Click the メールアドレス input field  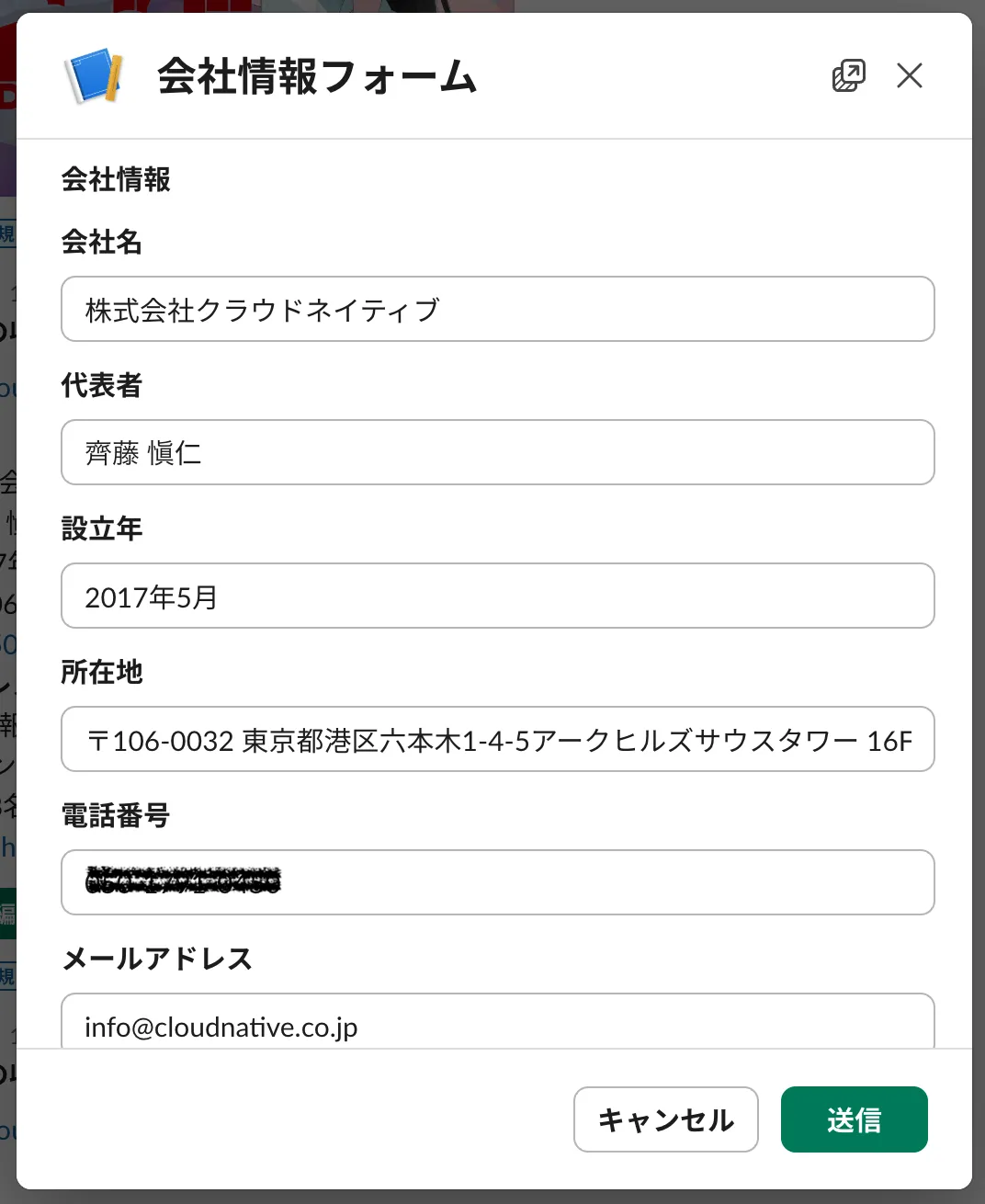point(497,1024)
